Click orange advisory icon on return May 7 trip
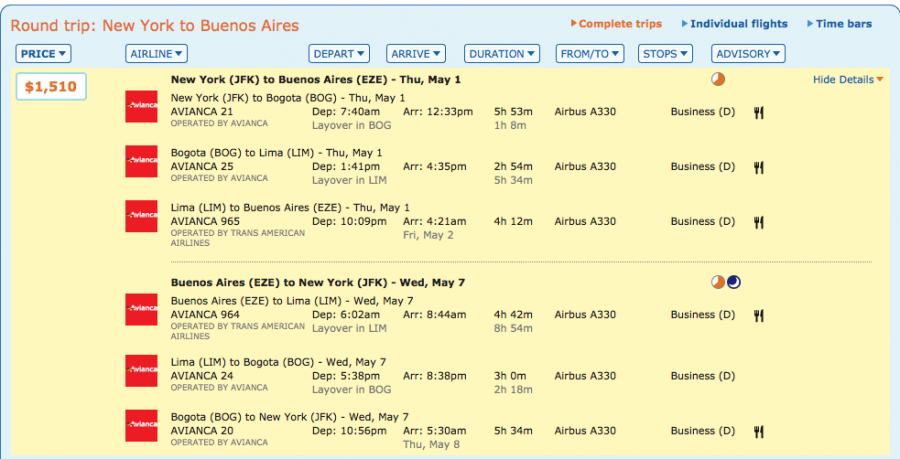Image resolution: width=900 pixels, height=459 pixels. coord(718,282)
